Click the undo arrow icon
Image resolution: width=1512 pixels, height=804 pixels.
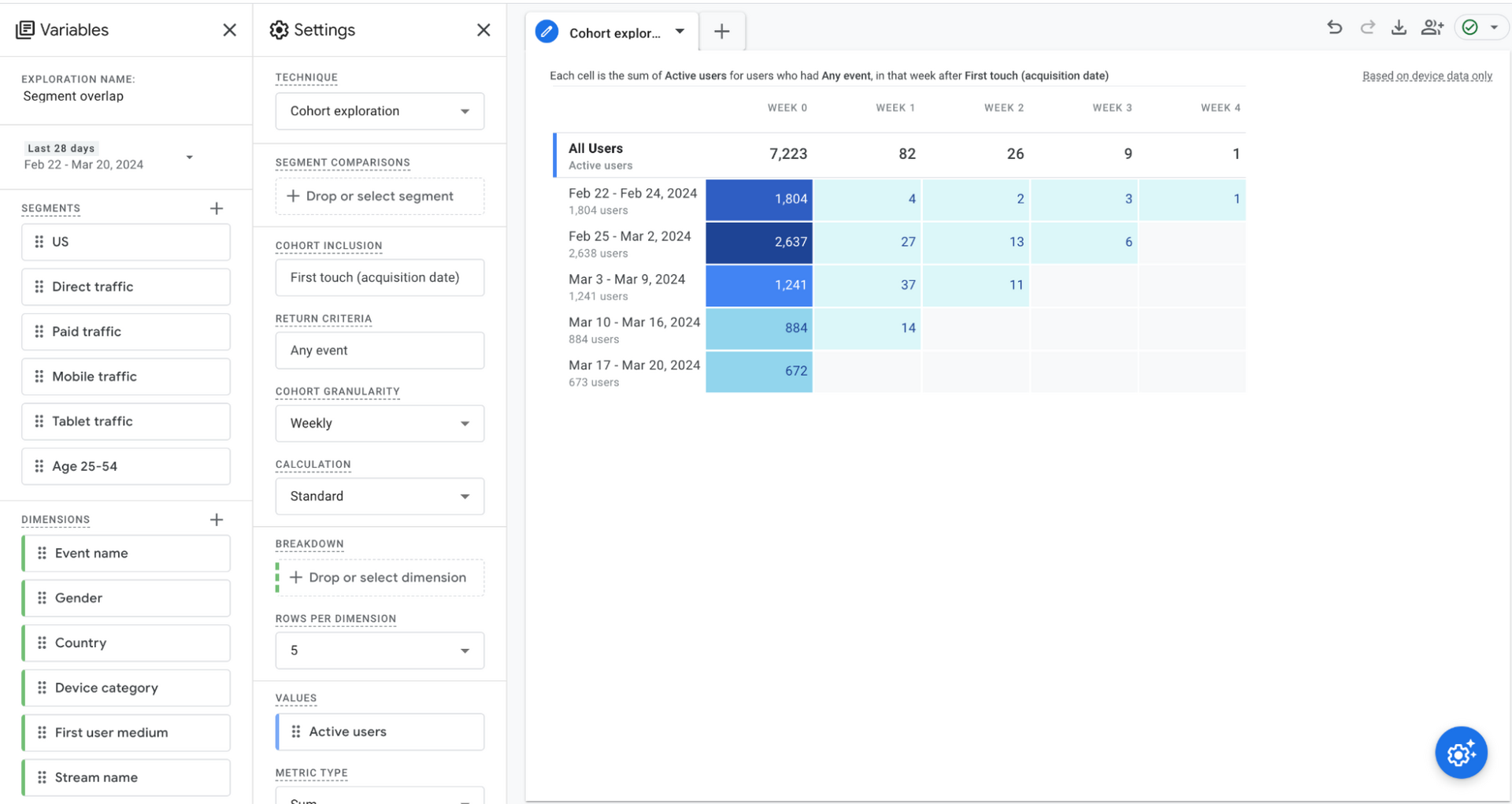(1334, 28)
